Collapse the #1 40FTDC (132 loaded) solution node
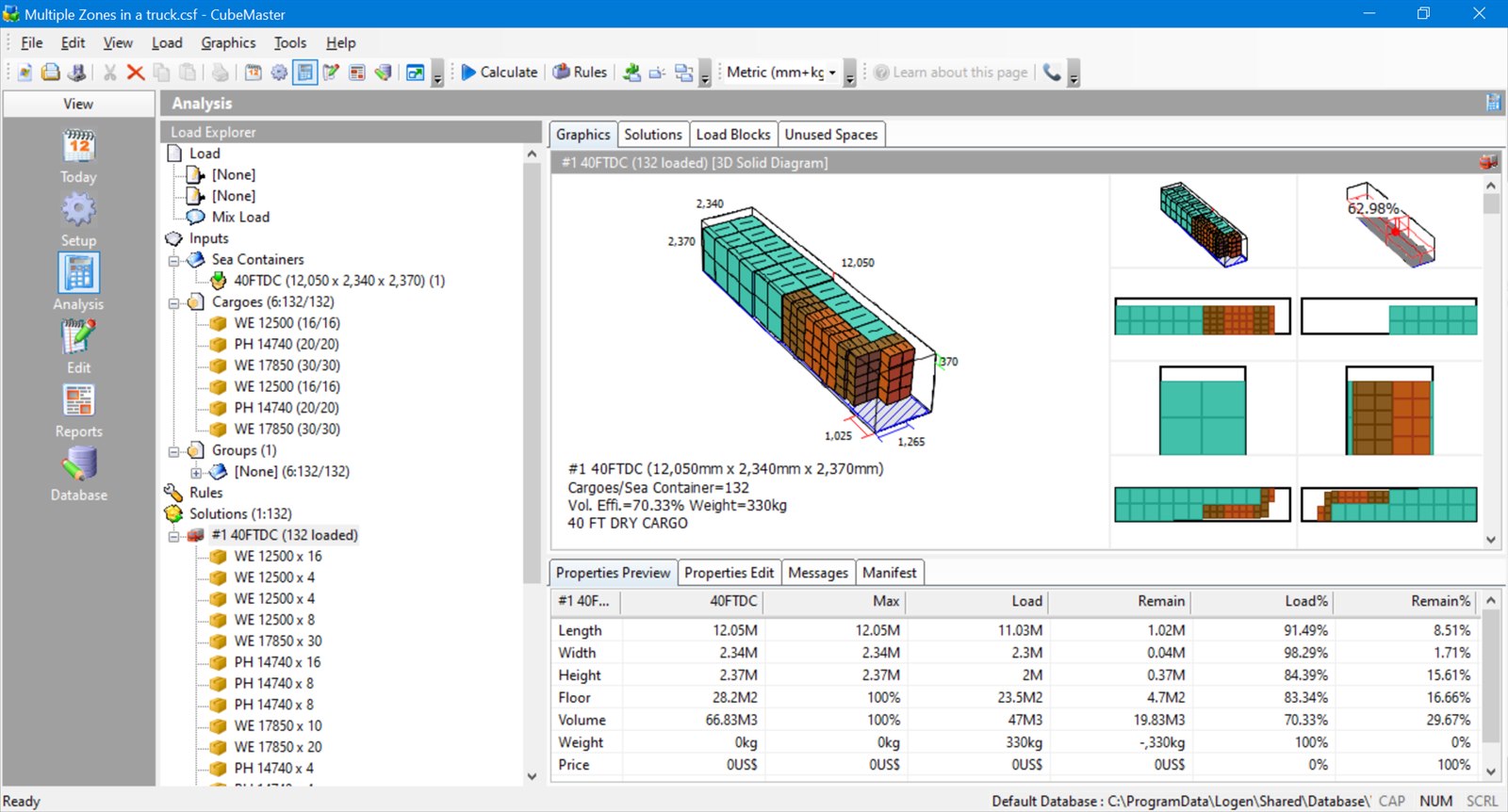 pyautogui.click(x=174, y=536)
